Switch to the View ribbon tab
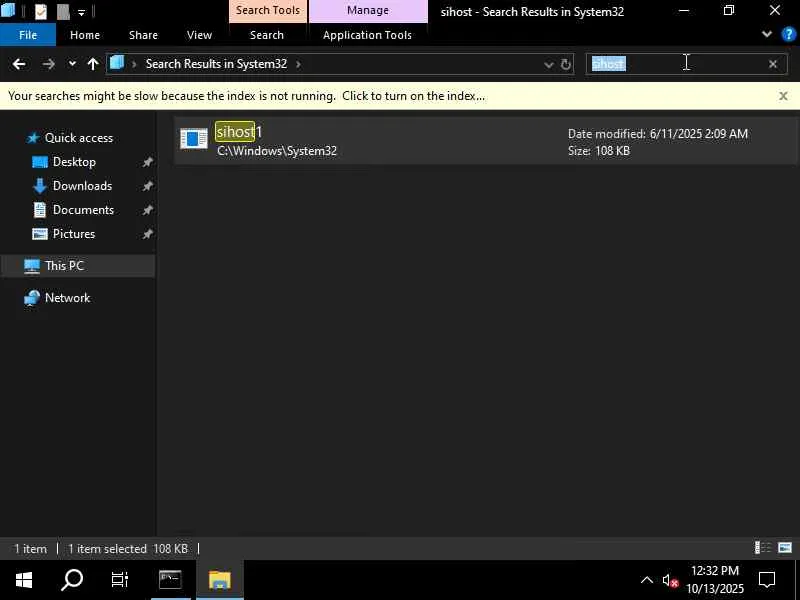 coord(199,35)
